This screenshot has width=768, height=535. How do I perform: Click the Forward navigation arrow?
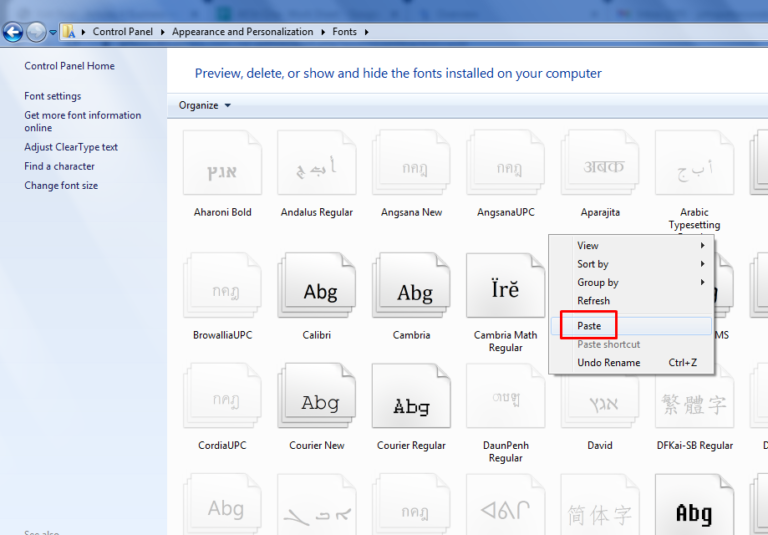click(36, 32)
